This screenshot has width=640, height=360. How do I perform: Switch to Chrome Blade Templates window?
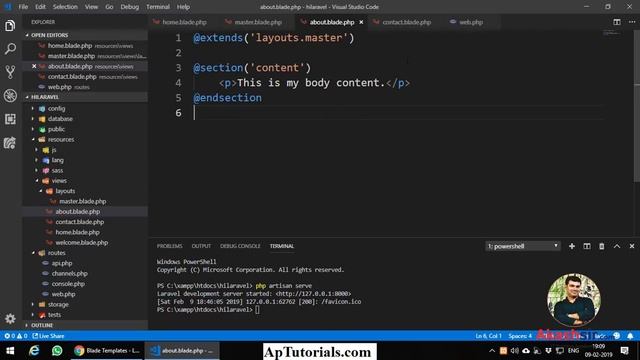(x=107, y=351)
